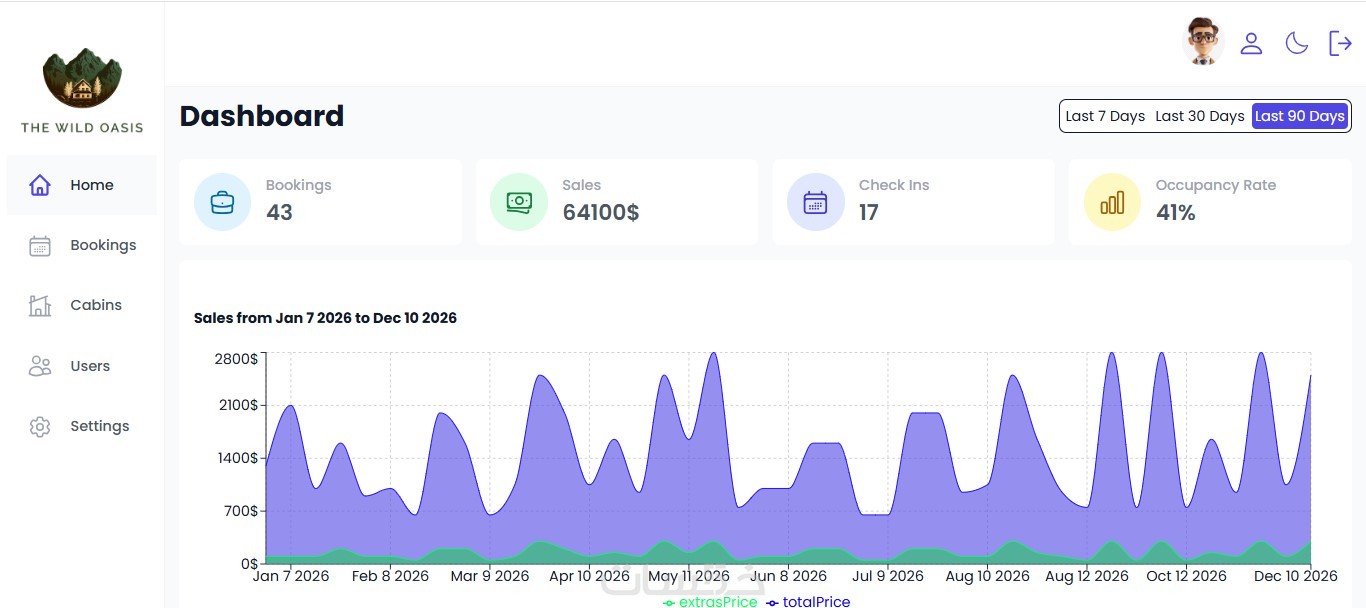Toggle dark mode with the moon icon
The width and height of the screenshot is (1366, 608).
point(1297,43)
